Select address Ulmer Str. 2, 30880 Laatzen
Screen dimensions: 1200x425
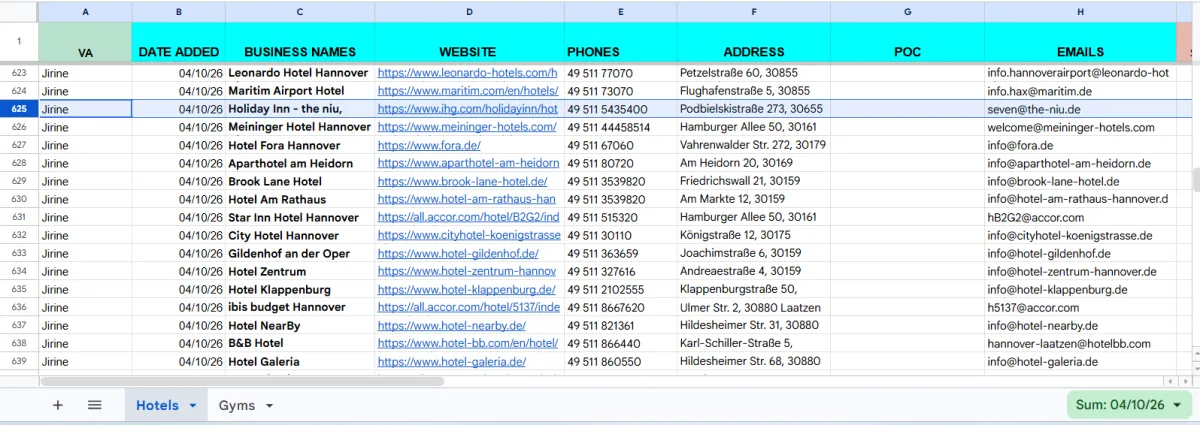[x=753, y=307]
